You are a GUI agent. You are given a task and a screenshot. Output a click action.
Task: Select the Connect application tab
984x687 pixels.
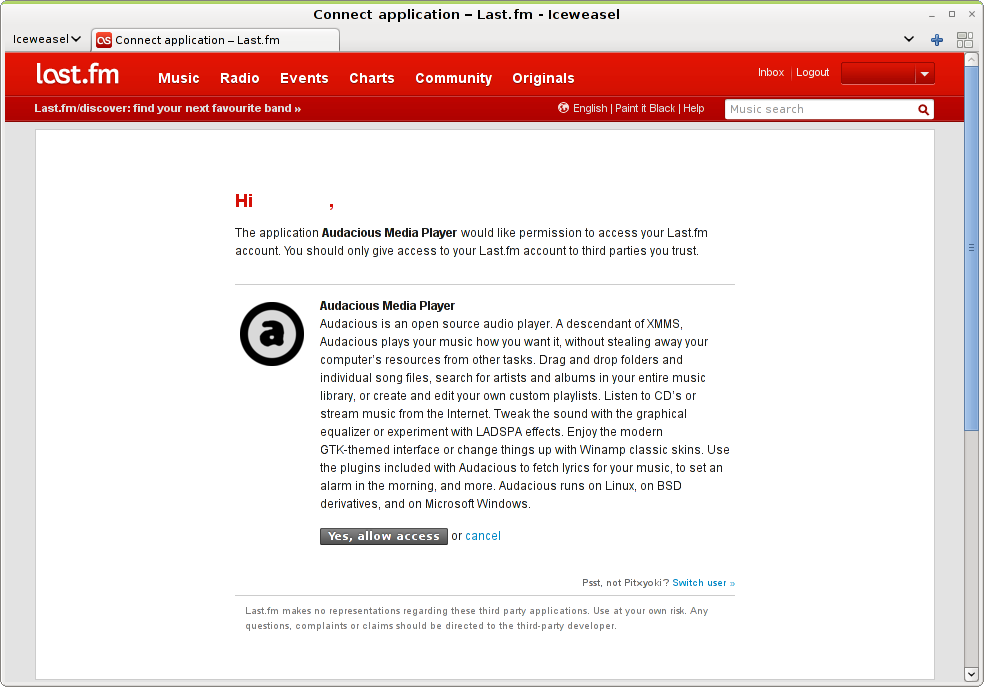(216, 40)
